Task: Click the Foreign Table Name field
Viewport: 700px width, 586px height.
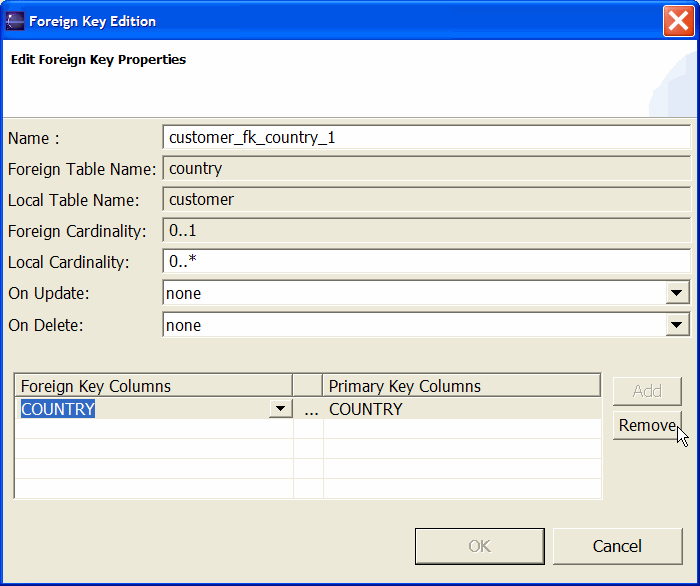Action: [426, 169]
